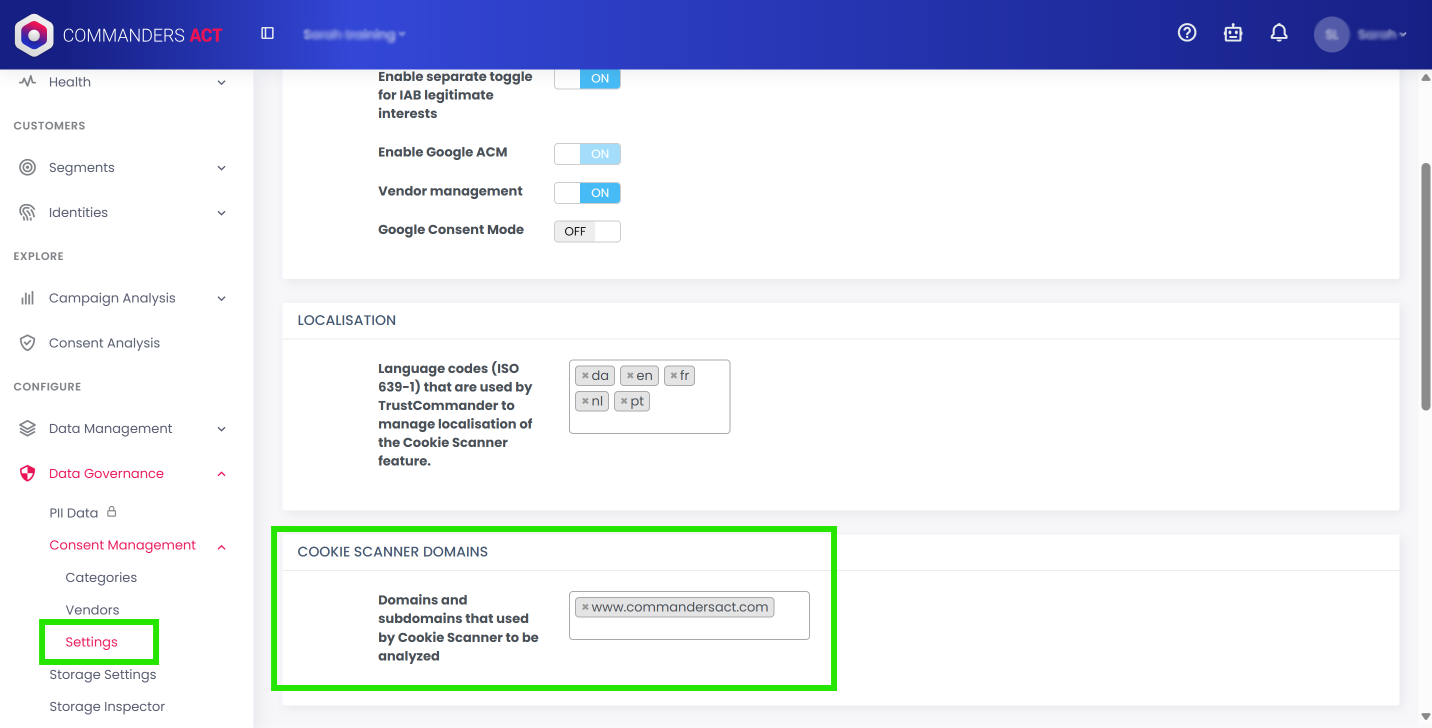Click the Commanders Act logo icon
The height and width of the screenshot is (728, 1432).
point(34,35)
